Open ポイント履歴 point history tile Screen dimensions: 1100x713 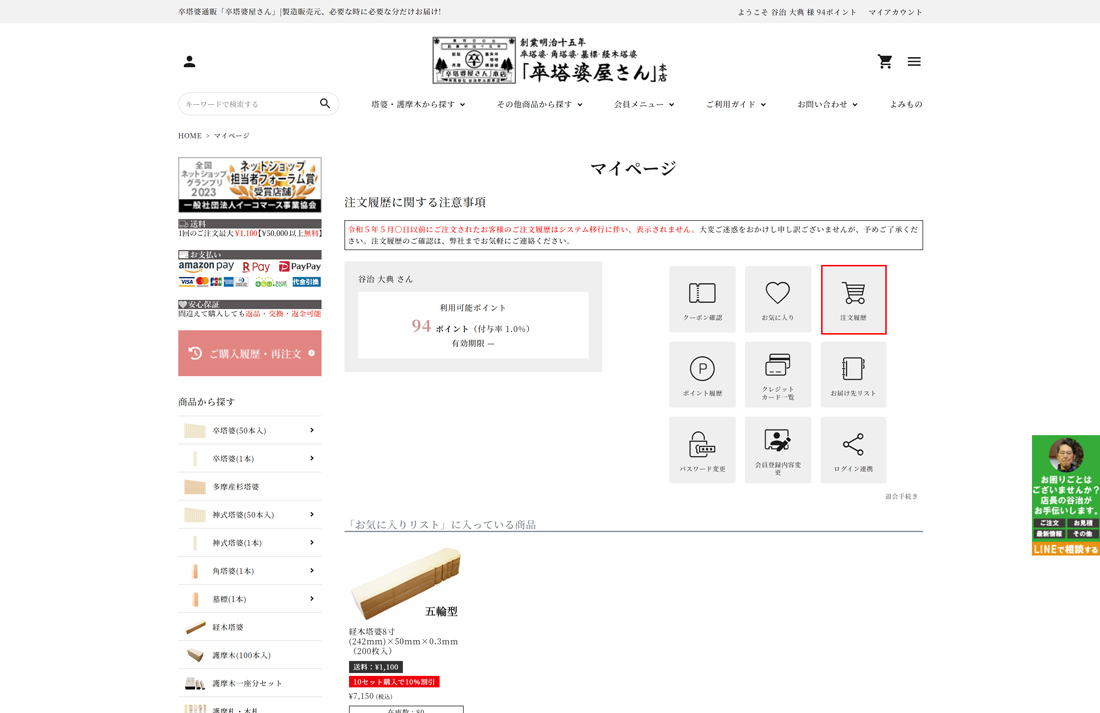pos(702,375)
